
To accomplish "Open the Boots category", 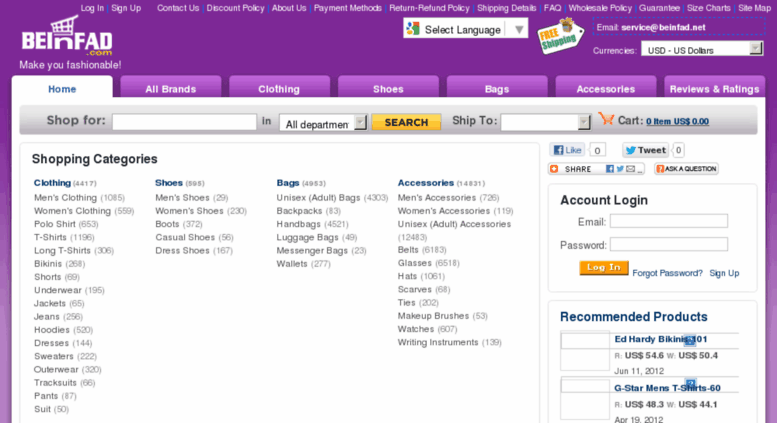I will coord(167,224).
